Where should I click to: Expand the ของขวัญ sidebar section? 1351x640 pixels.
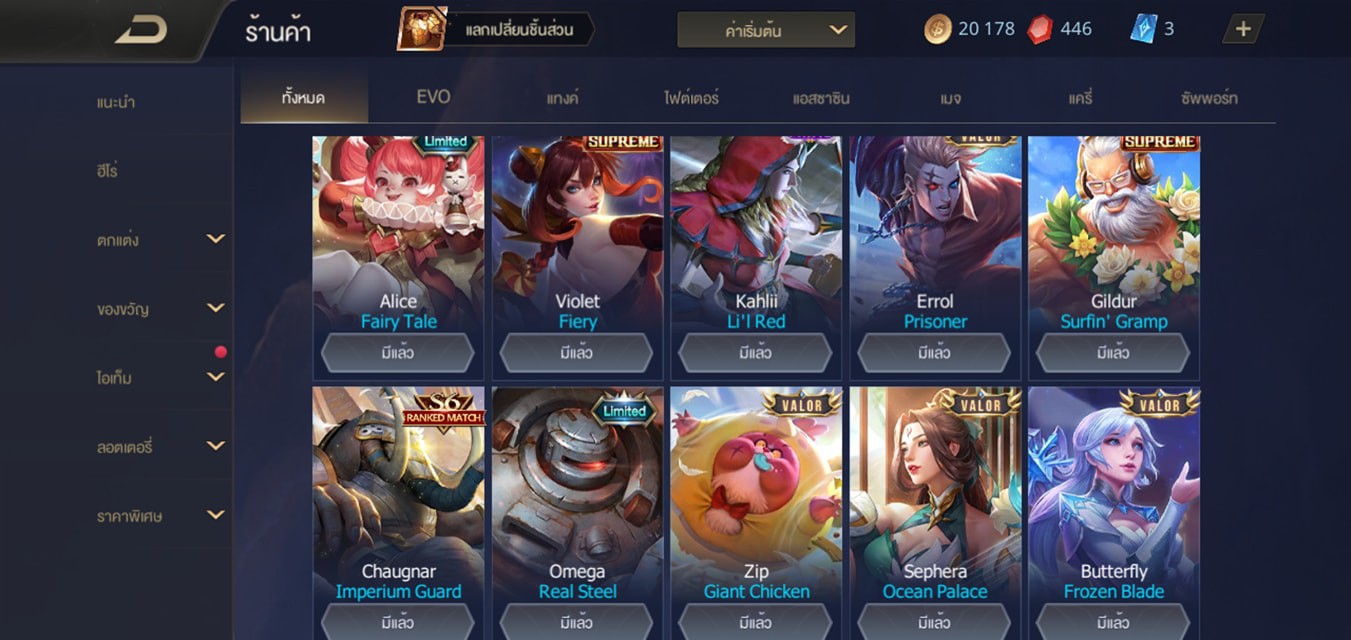216,308
